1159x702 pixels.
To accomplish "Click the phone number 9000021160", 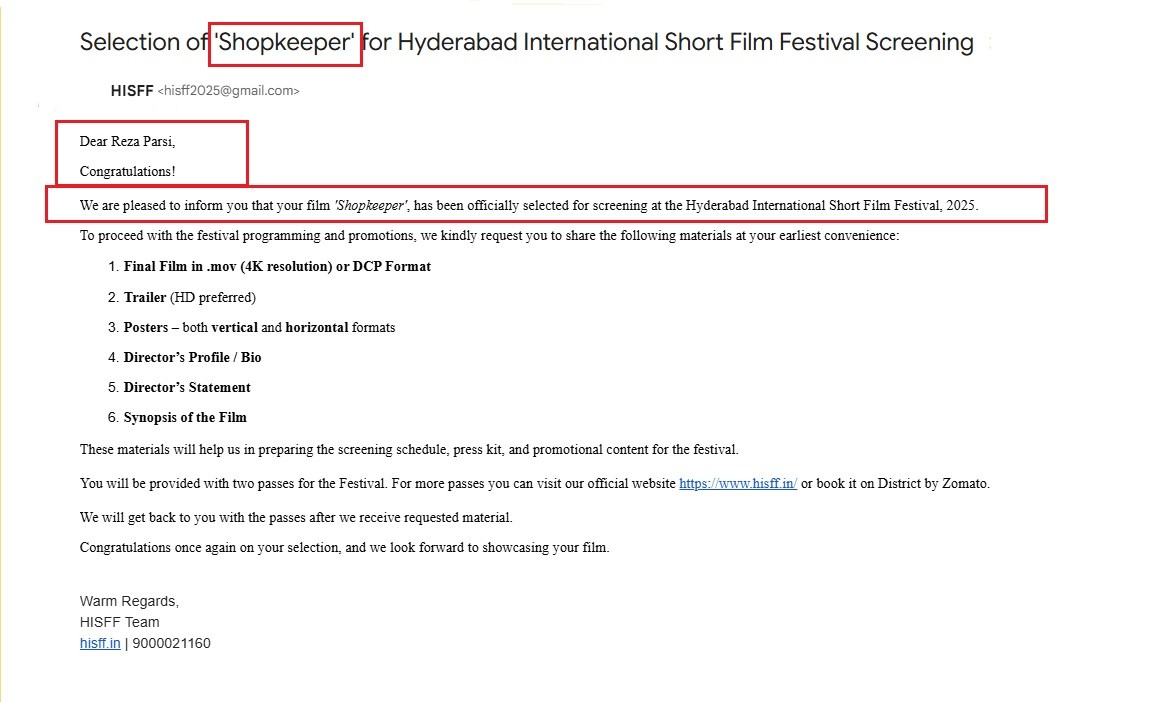I will [171, 644].
